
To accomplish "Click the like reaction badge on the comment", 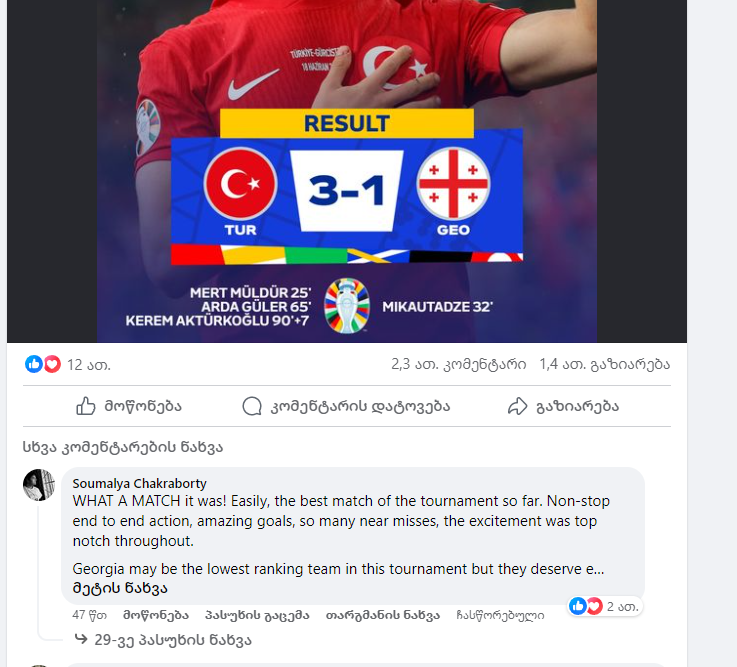I will click(578, 606).
